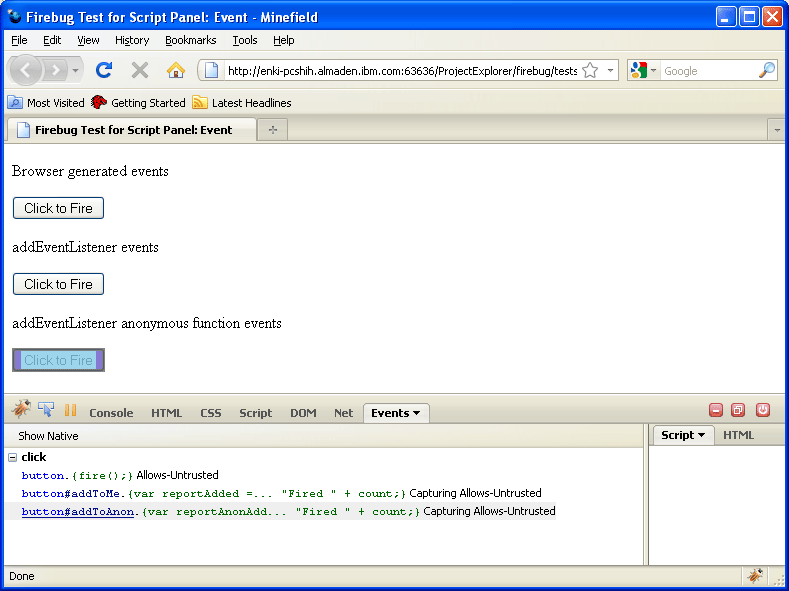Detach Firebug into a new window
This screenshot has height=591, width=789.
tap(739, 410)
